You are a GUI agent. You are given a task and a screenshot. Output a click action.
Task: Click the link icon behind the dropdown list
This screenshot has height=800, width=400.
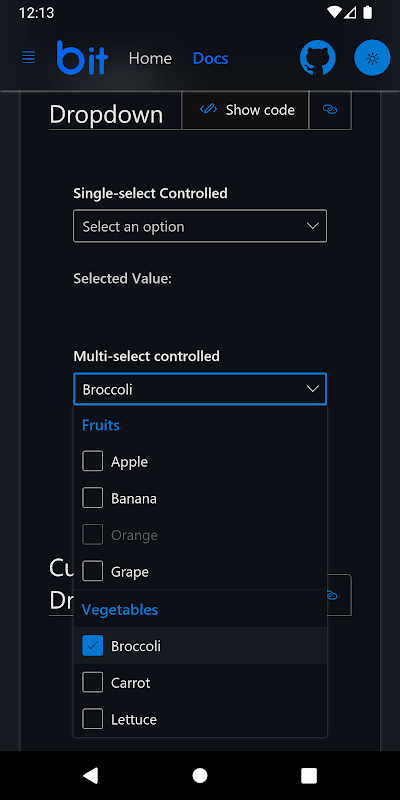coord(332,595)
